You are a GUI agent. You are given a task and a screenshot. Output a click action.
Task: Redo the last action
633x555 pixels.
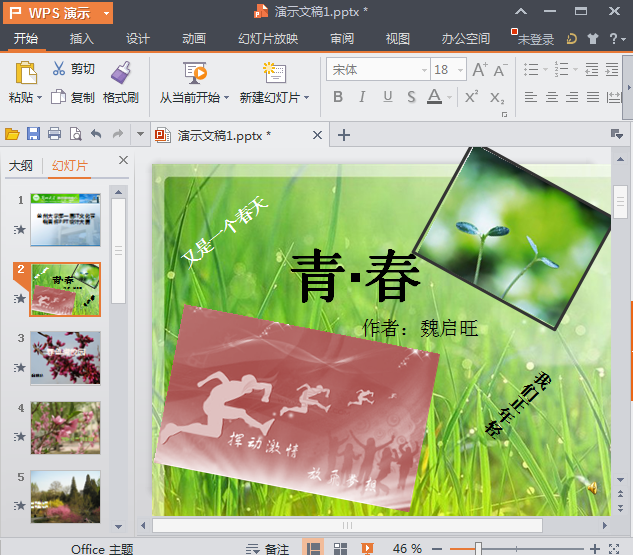(117, 134)
